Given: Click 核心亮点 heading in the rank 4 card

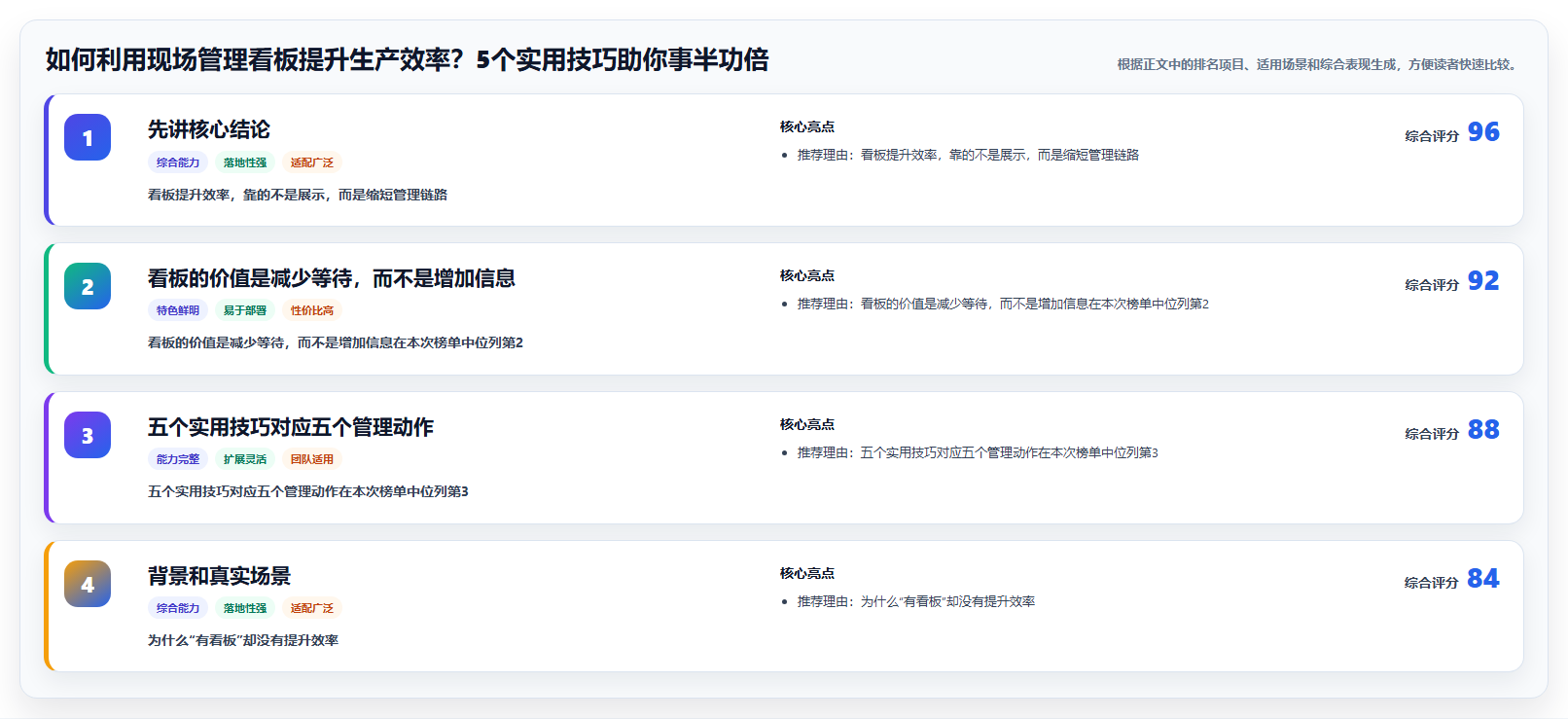Looking at the screenshot, I should (807, 573).
